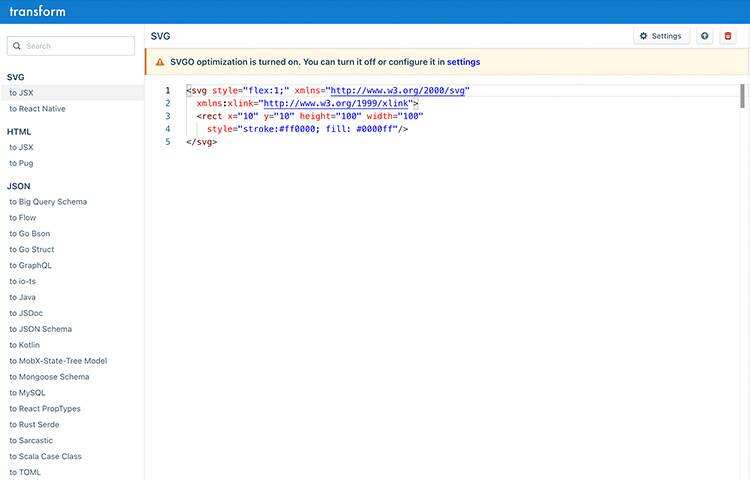750x480 pixels.
Task: Click line number 3 in editor gutter
Action: [x=168, y=116]
